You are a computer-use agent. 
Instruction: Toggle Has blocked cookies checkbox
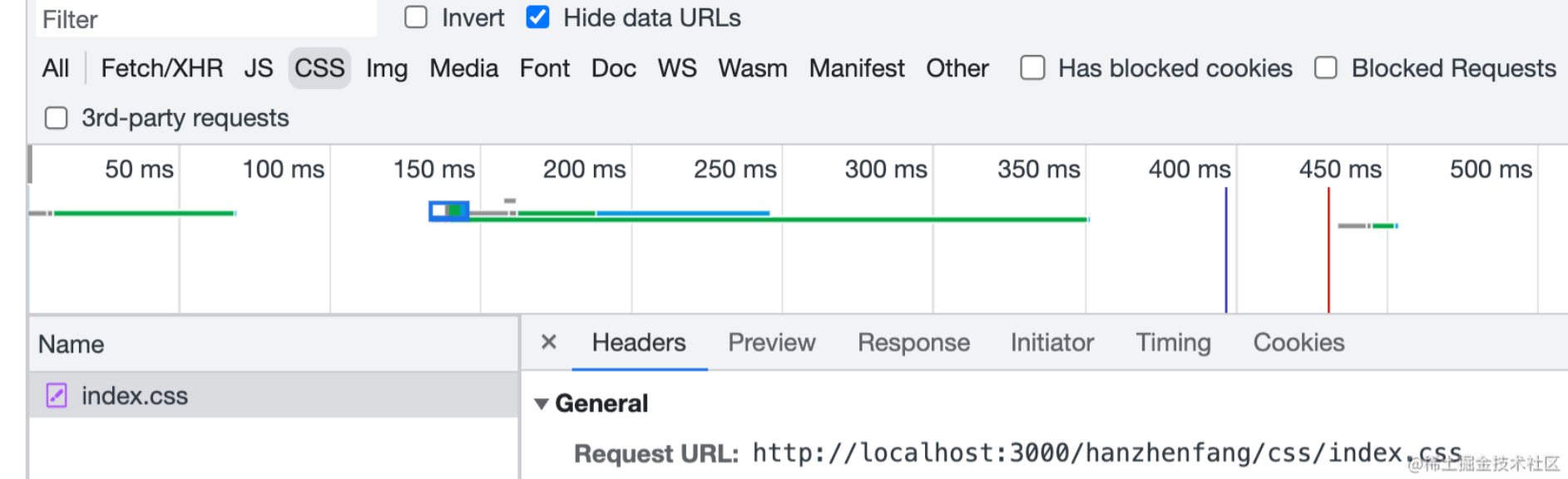coord(1032,68)
